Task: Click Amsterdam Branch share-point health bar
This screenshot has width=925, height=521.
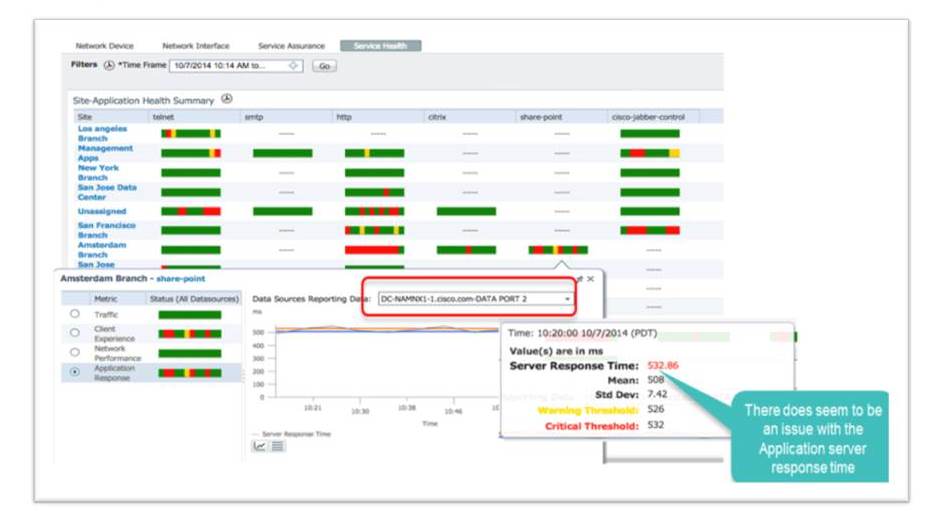Action: (x=558, y=250)
